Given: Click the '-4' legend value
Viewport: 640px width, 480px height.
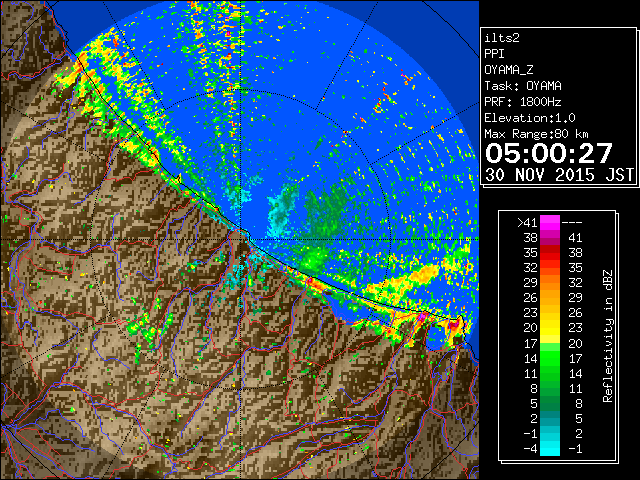Looking at the screenshot, I should (530, 449).
